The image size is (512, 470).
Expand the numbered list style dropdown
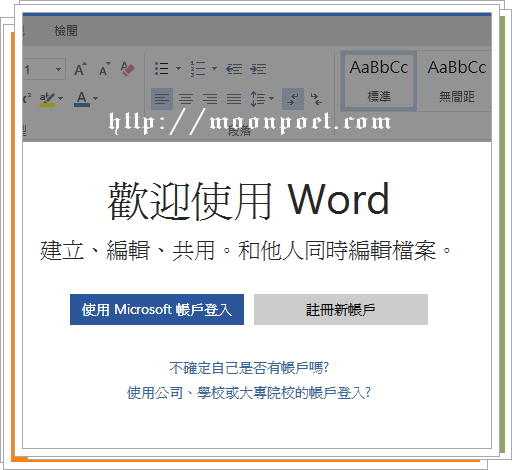tap(214, 69)
